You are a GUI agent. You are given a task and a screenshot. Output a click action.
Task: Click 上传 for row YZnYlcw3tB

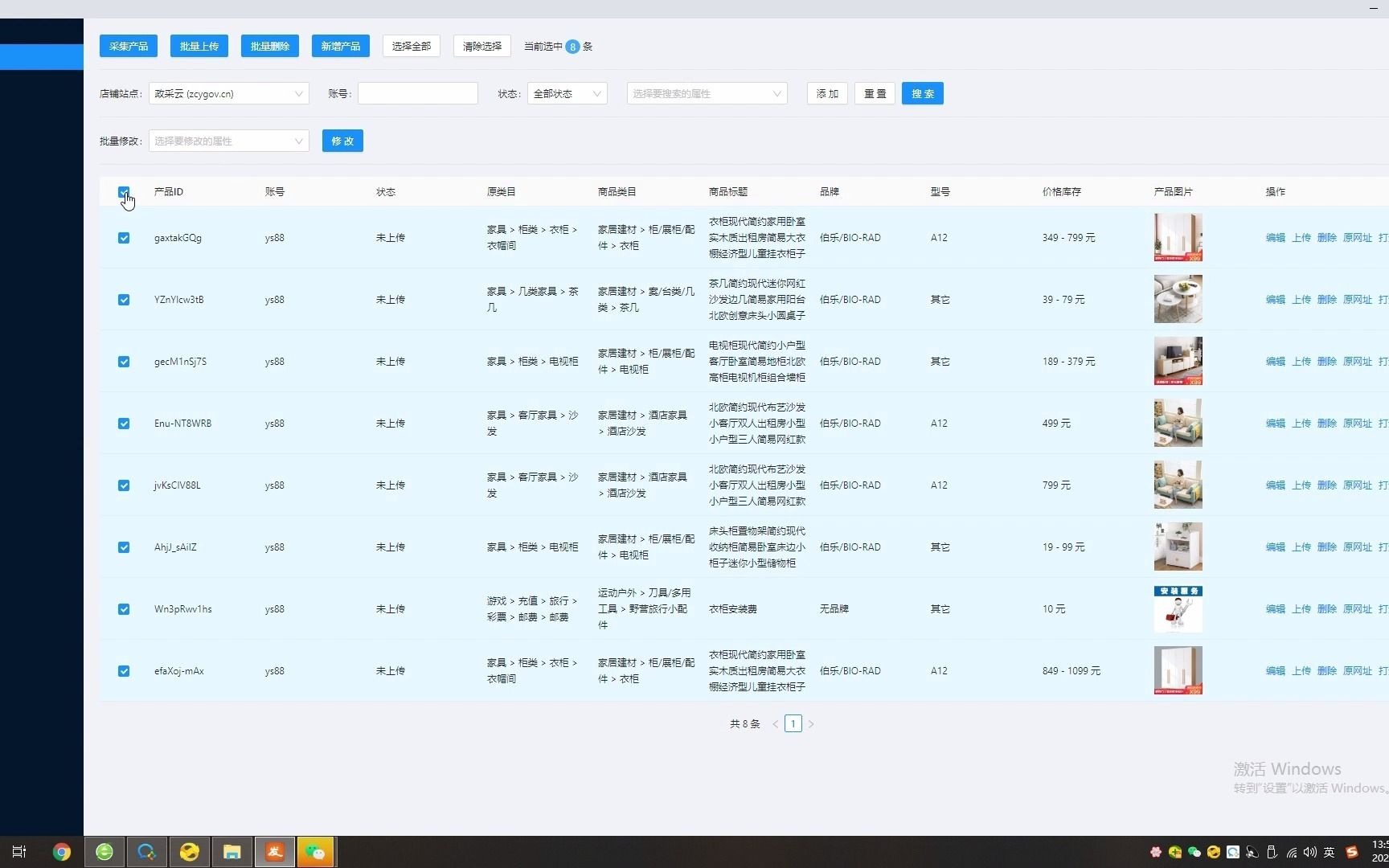[x=1301, y=300]
